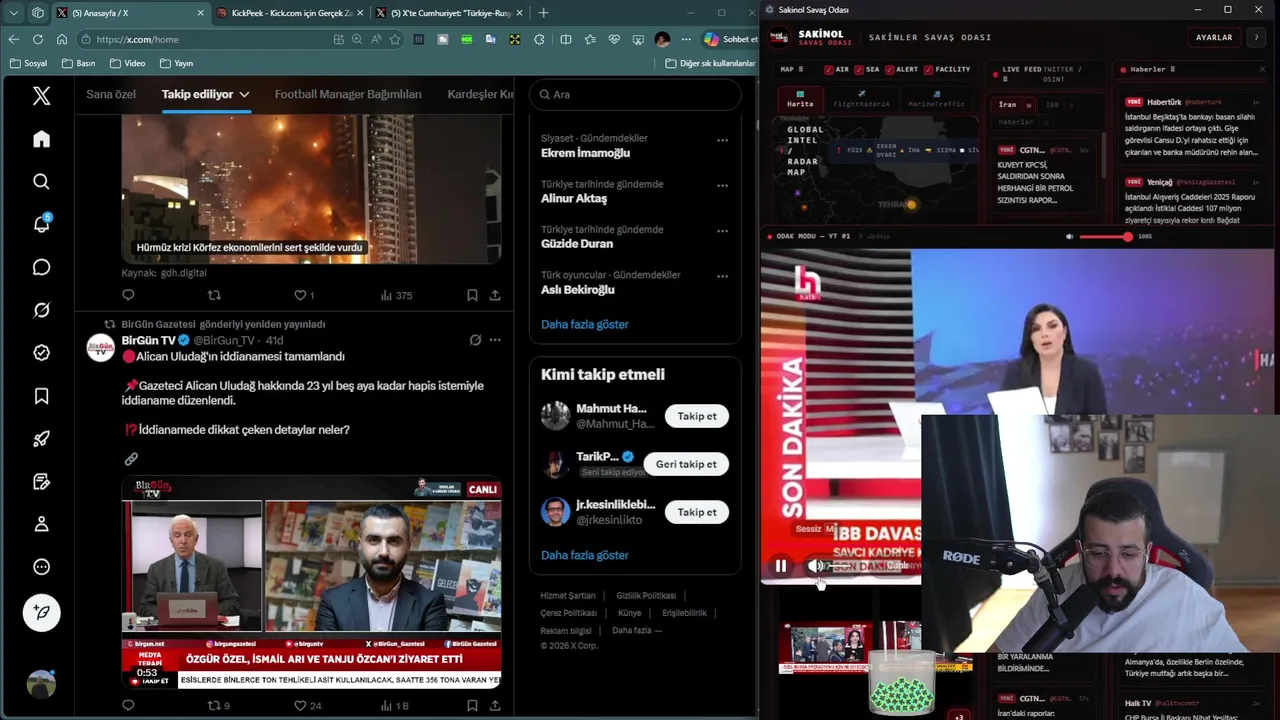
Task: Click the compose post feather button
Action: [x=41, y=612]
